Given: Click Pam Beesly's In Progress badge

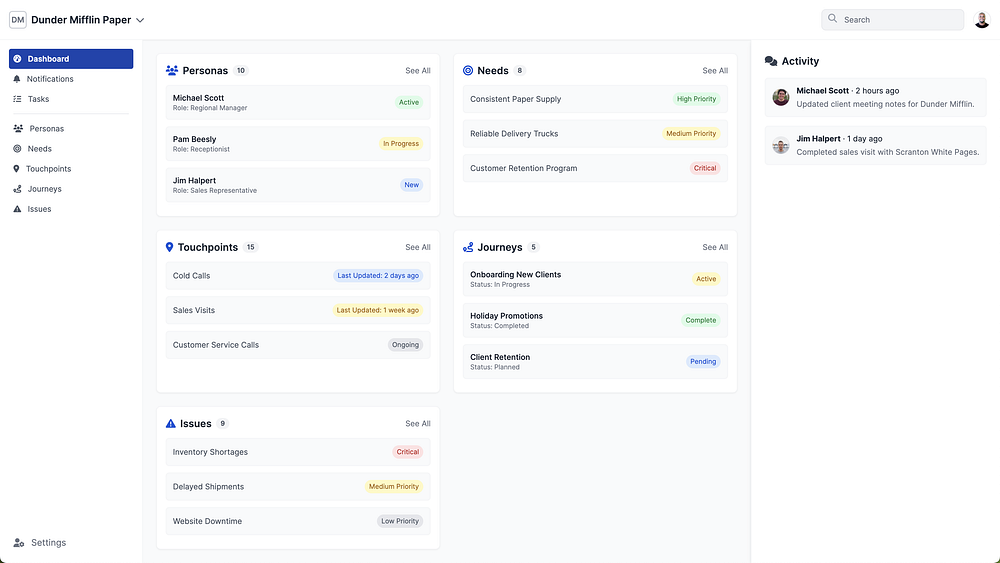Looking at the screenshot, I should tap(401, 143).
